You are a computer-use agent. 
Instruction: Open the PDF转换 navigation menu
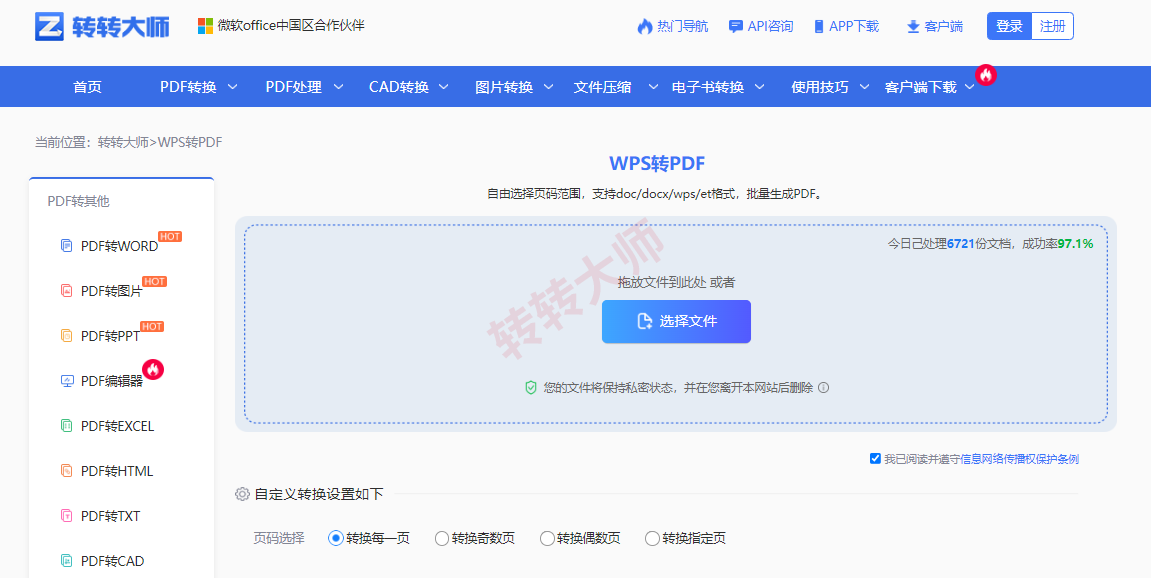pyautogui.click(x=189, y=87)
